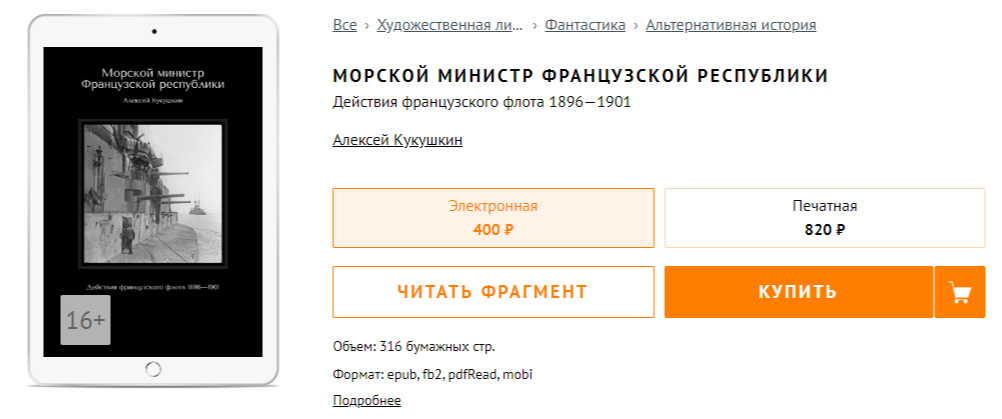1002x419 pixels.
Task: Click the chevron before the Фантастика breadcrumb
Action: 535,26
